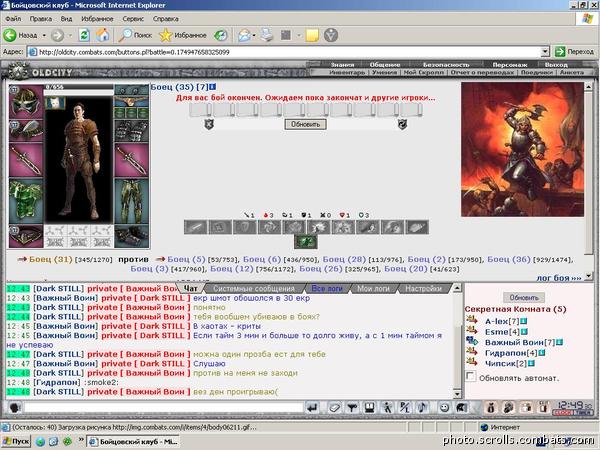The width and height of the screenshot is (600, 450).
Task: Open the лог боя link
Action: pos(559,278)
